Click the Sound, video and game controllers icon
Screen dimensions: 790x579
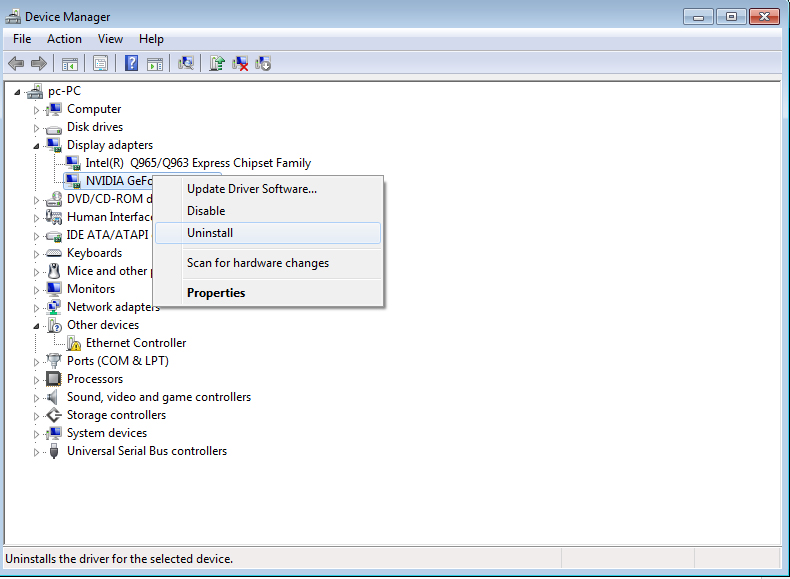click(x=52, y=397)
